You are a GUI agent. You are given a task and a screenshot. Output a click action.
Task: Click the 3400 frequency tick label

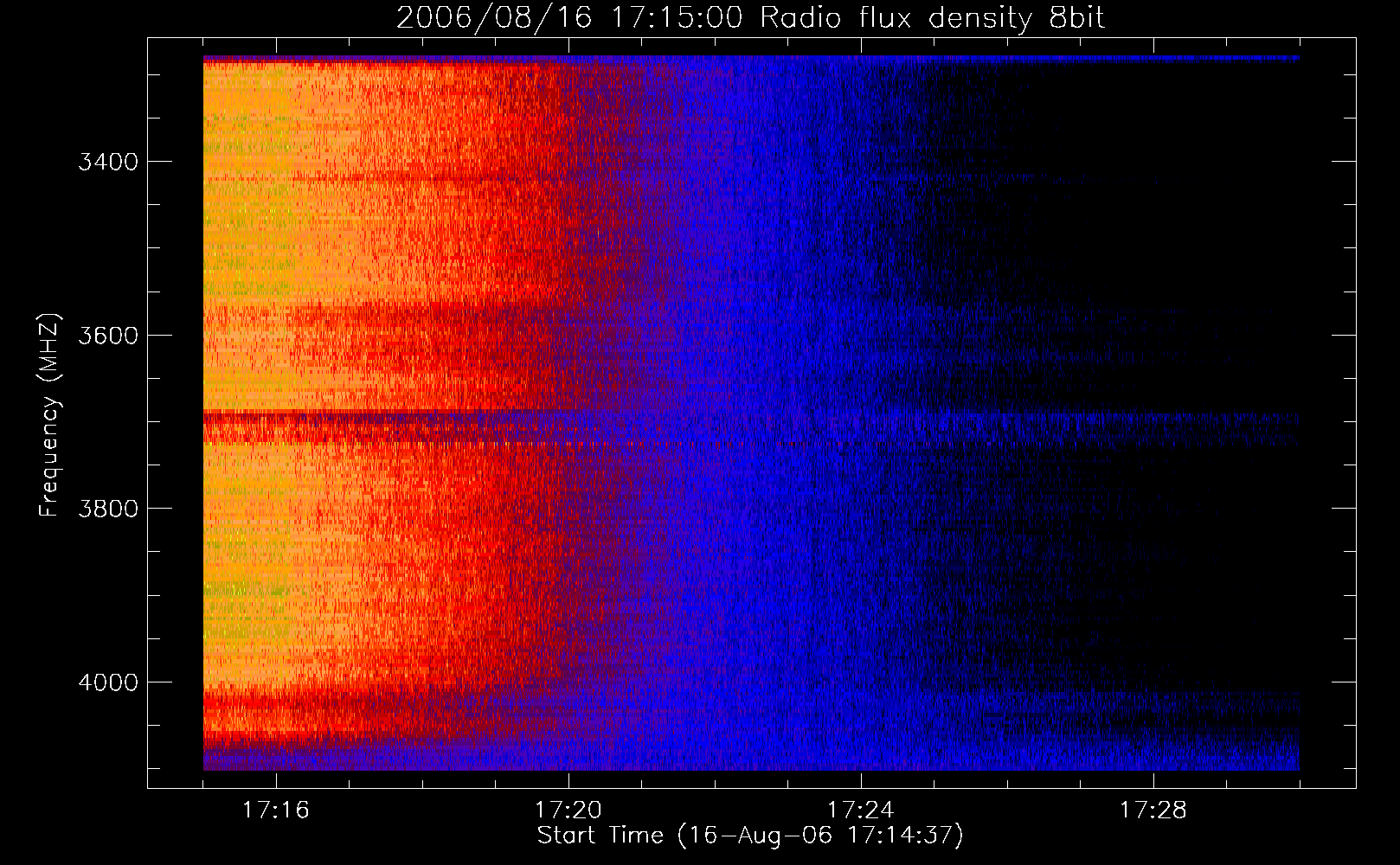tap(108, 162)
